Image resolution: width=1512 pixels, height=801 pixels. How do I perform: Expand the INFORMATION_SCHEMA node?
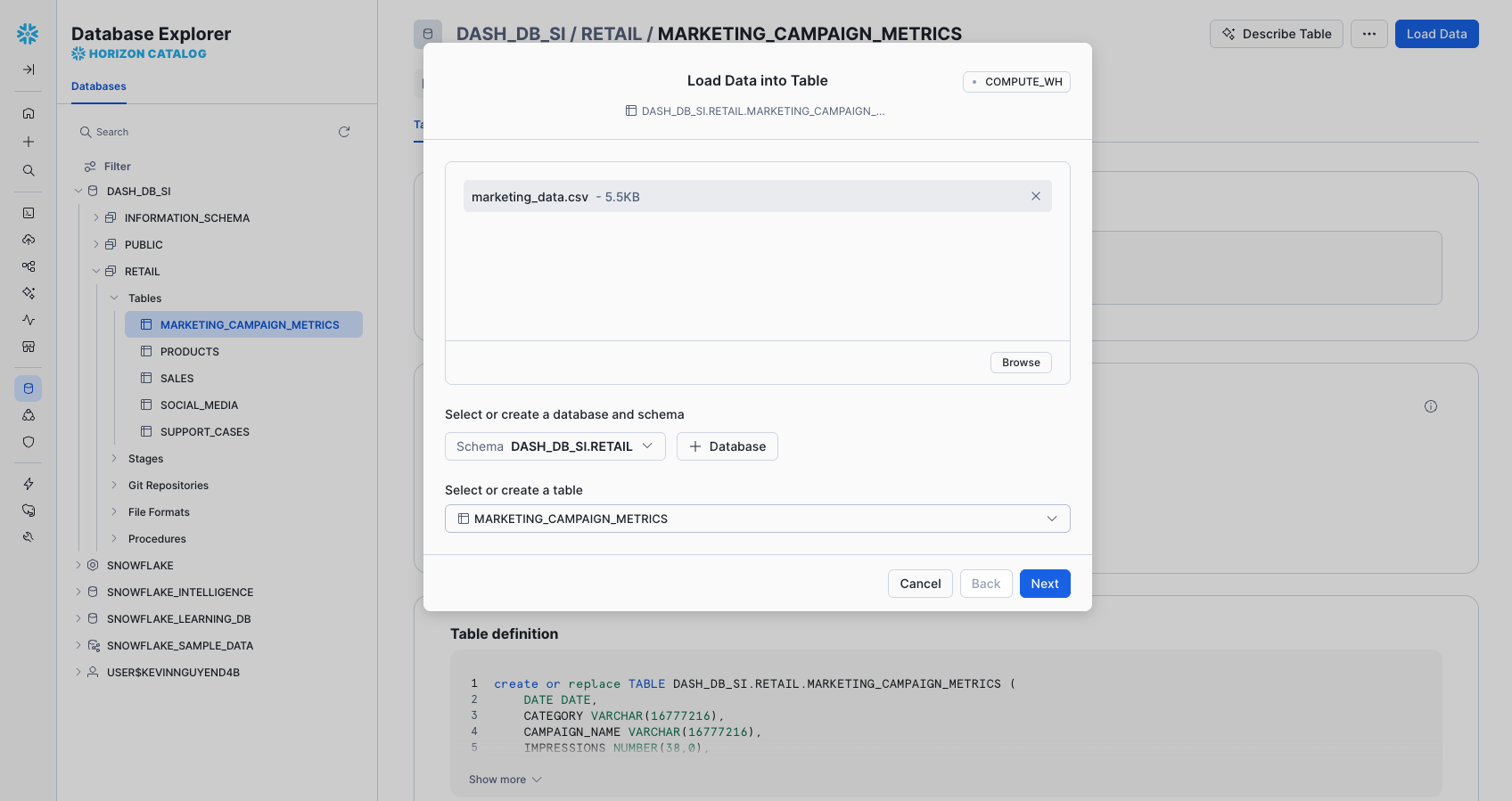(96, 218)
